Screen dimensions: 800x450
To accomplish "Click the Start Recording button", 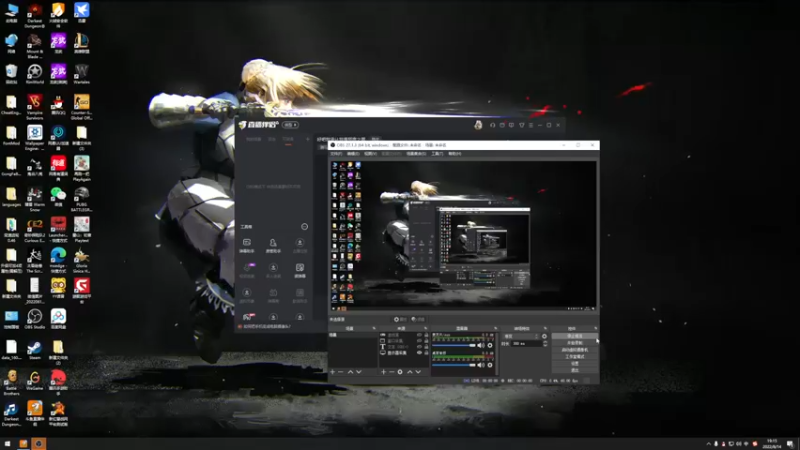I will point(575,343).
